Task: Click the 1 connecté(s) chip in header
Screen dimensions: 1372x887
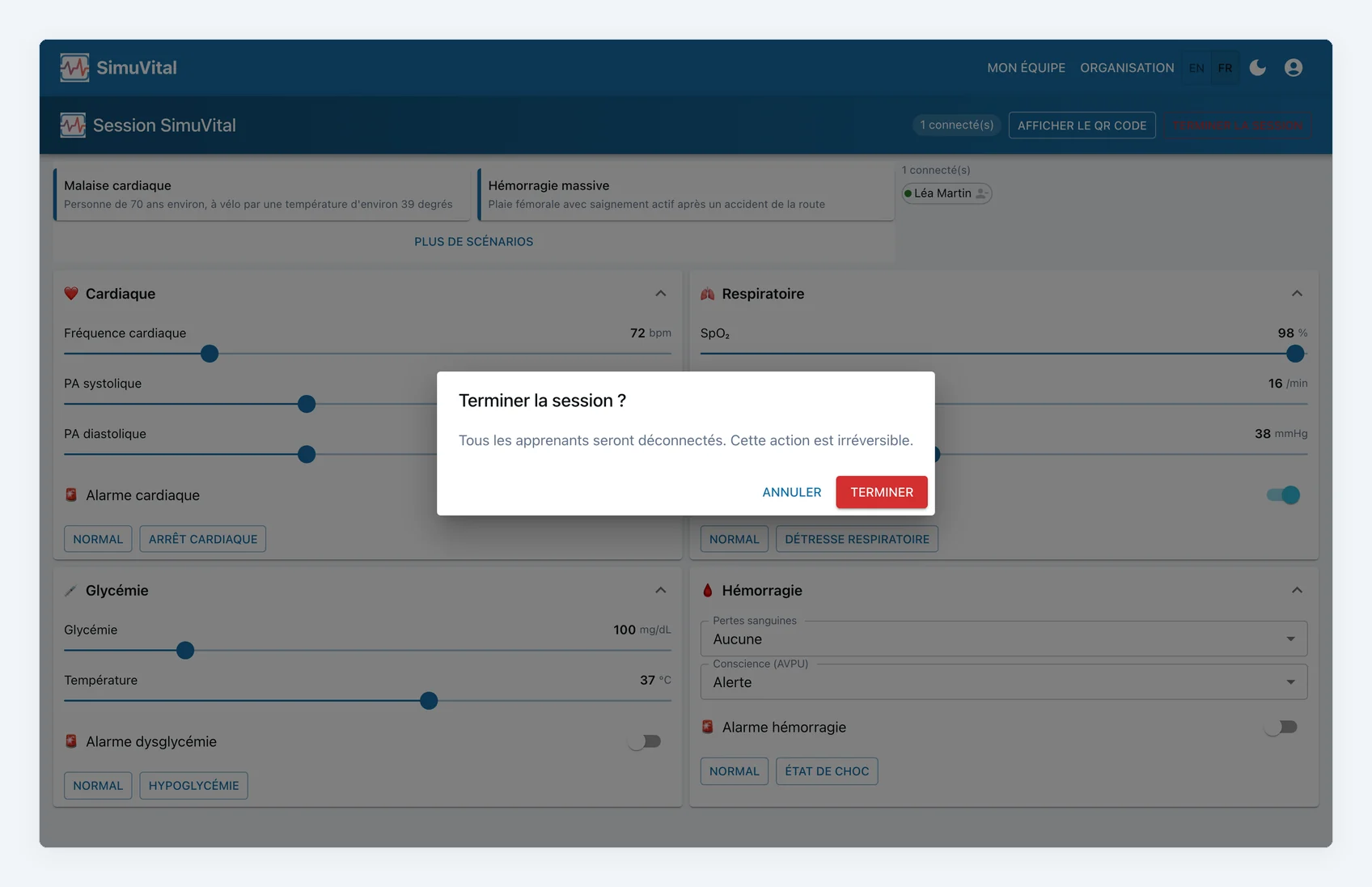Action: (x=956, y=125)
